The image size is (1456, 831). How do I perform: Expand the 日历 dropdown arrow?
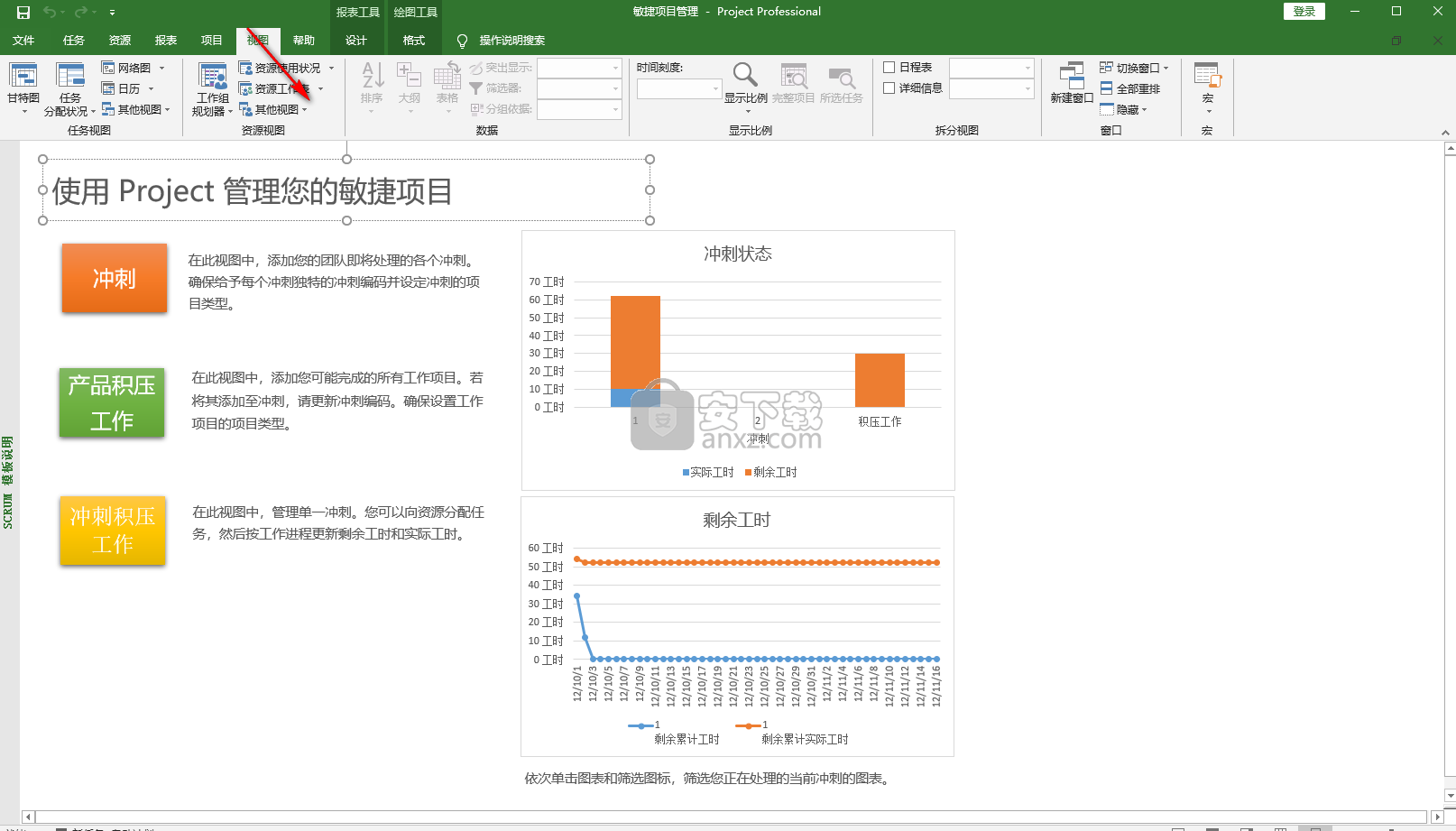click(152, 88)
